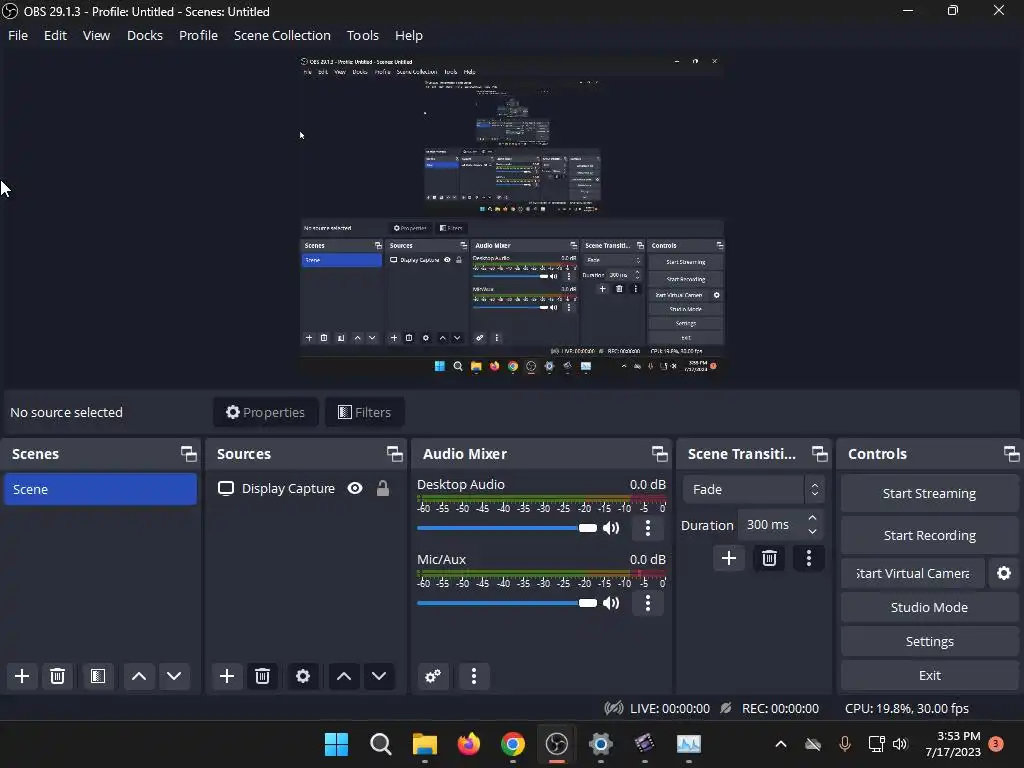Image resolution: width=1024 pixels, height=768 pixels.
Task: Click Start Streaming
Action: tap(929, 494)
